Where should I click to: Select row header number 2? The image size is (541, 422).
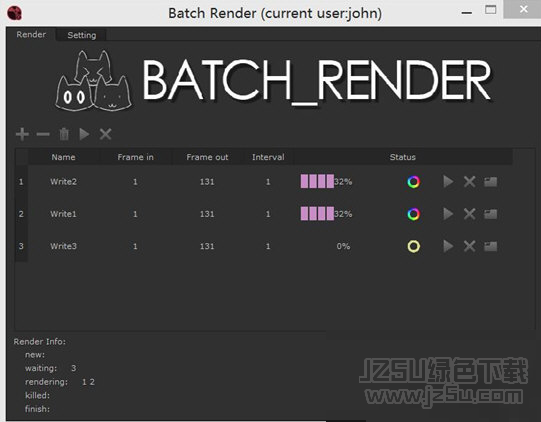click(x=21, y=214)
